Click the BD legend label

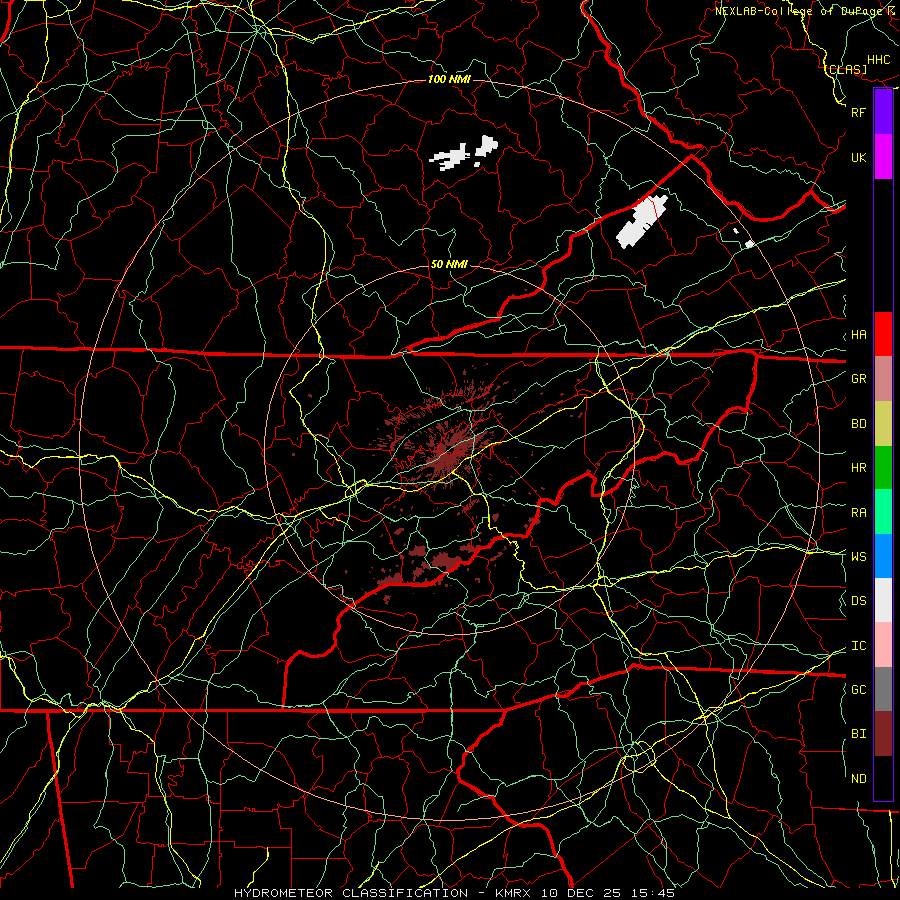point(859,424)
